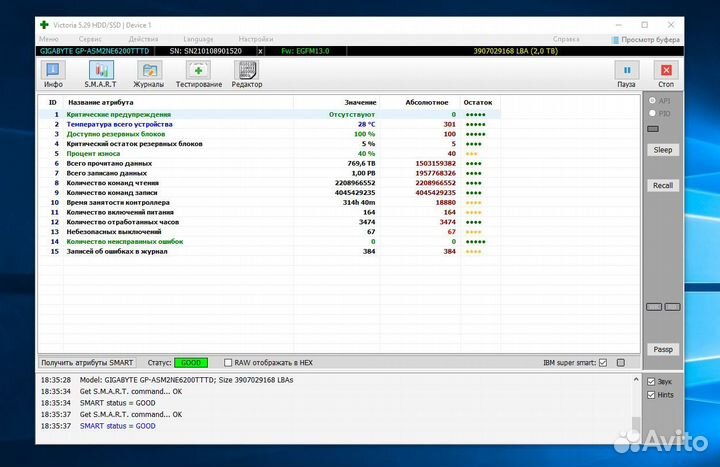The image size is (720, 467).
Task: Open the Сервис menu
Action: pyautogui.click(x=89, y=38)
